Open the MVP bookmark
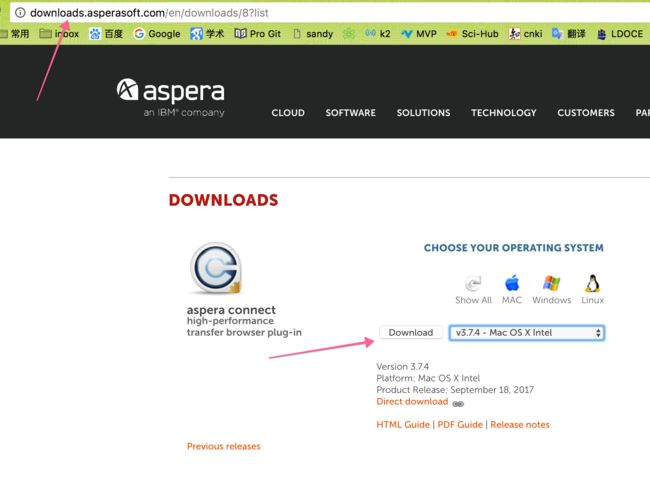Viewport: 650px width, 478px height. [419, 34]
